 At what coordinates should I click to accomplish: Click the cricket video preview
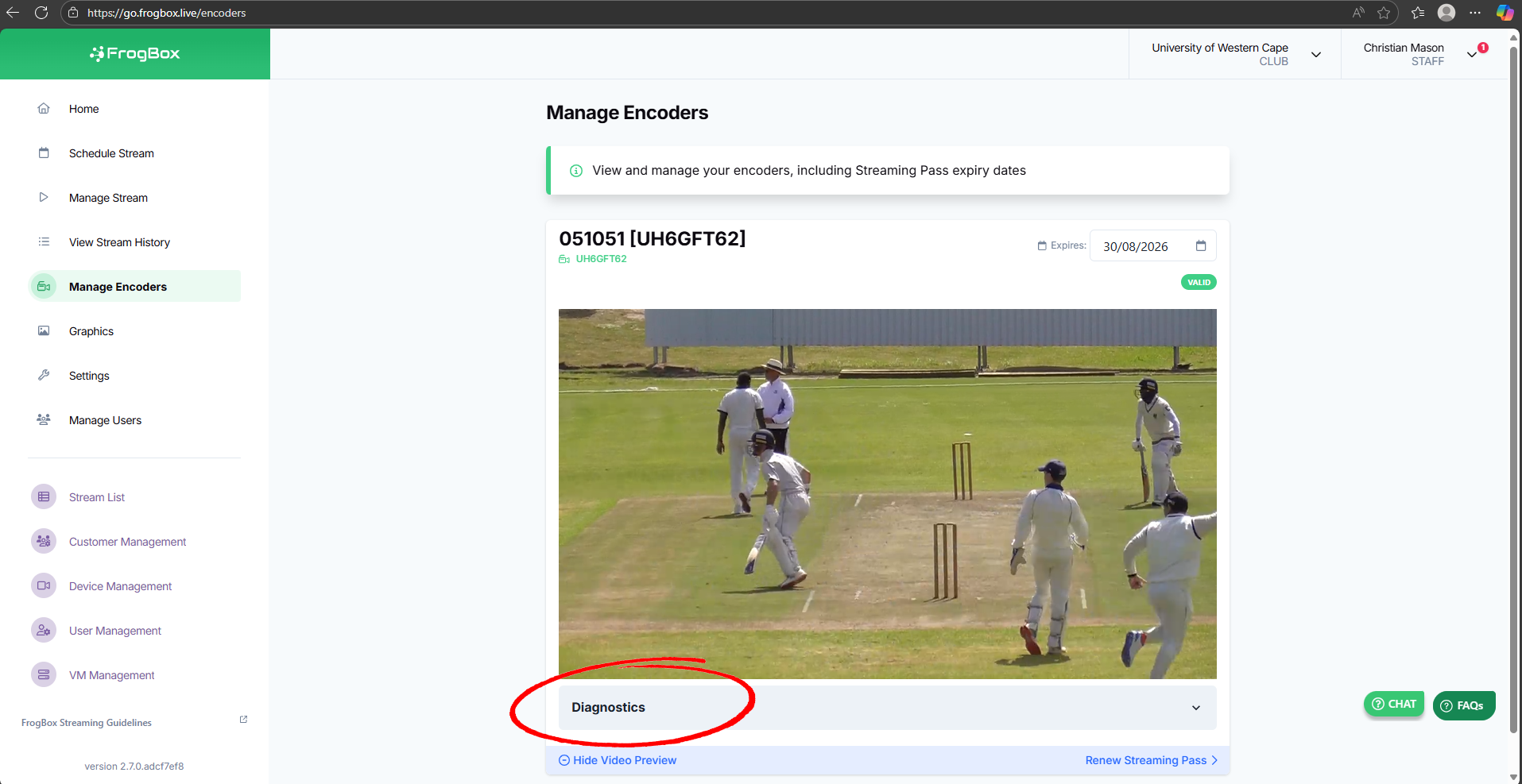(887, 494)
